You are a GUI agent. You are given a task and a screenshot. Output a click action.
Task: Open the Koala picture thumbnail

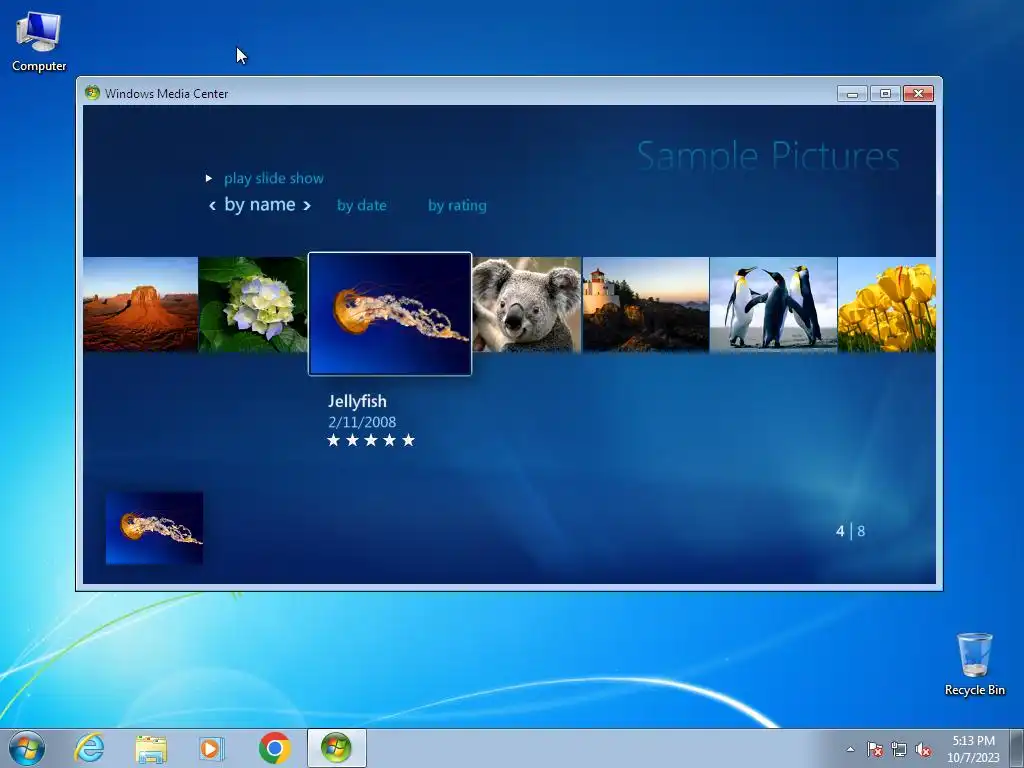pos(526,304)
